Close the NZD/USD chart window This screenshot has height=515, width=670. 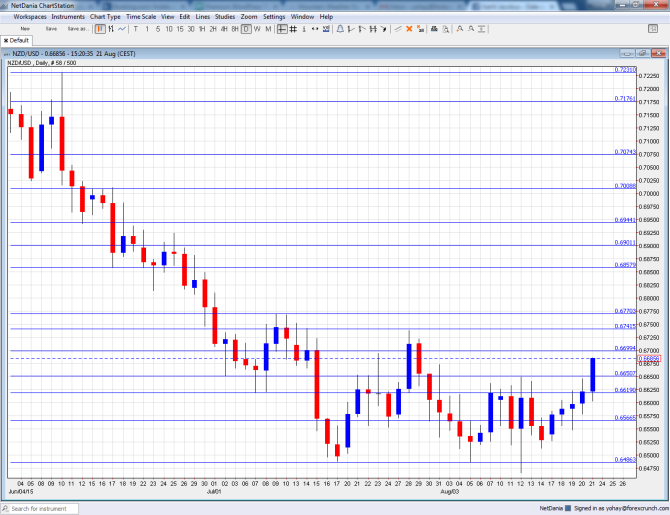pyautogui.click(x=658, y=53)
